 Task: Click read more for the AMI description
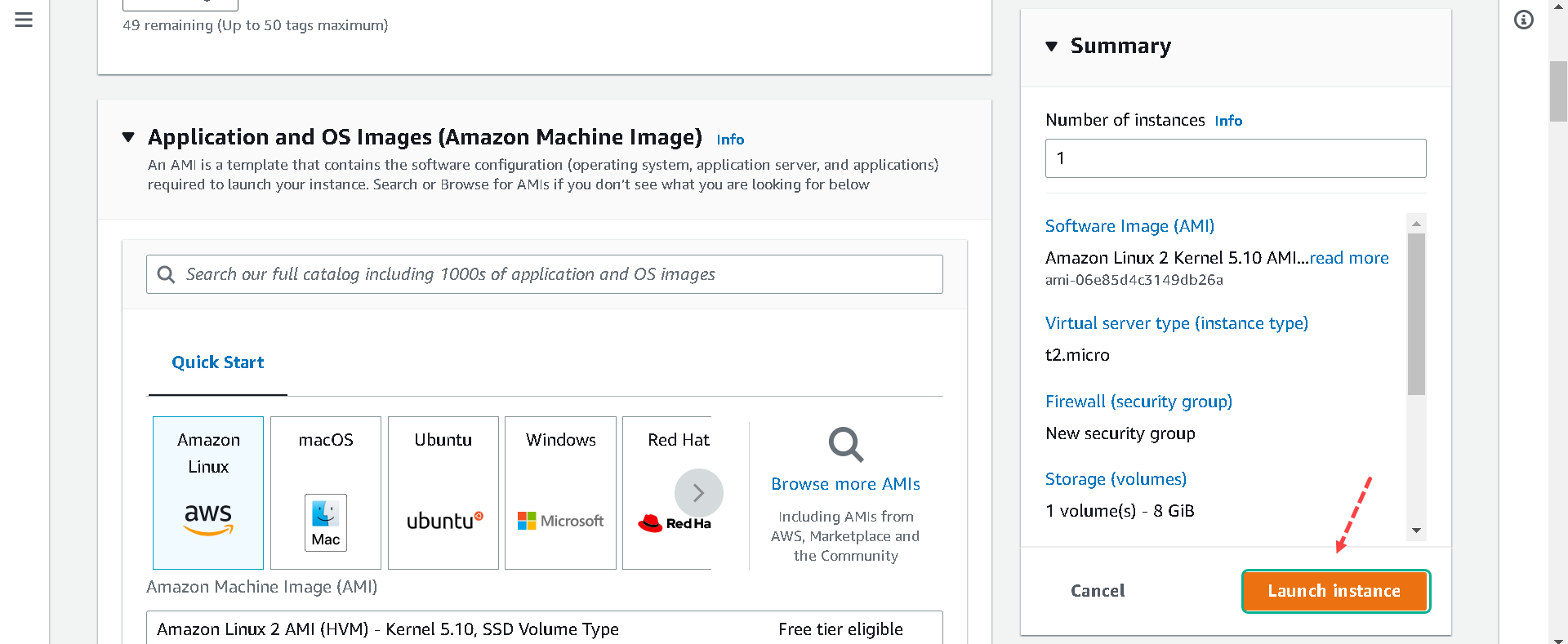pyautogui.click(x=1349, y=258)
